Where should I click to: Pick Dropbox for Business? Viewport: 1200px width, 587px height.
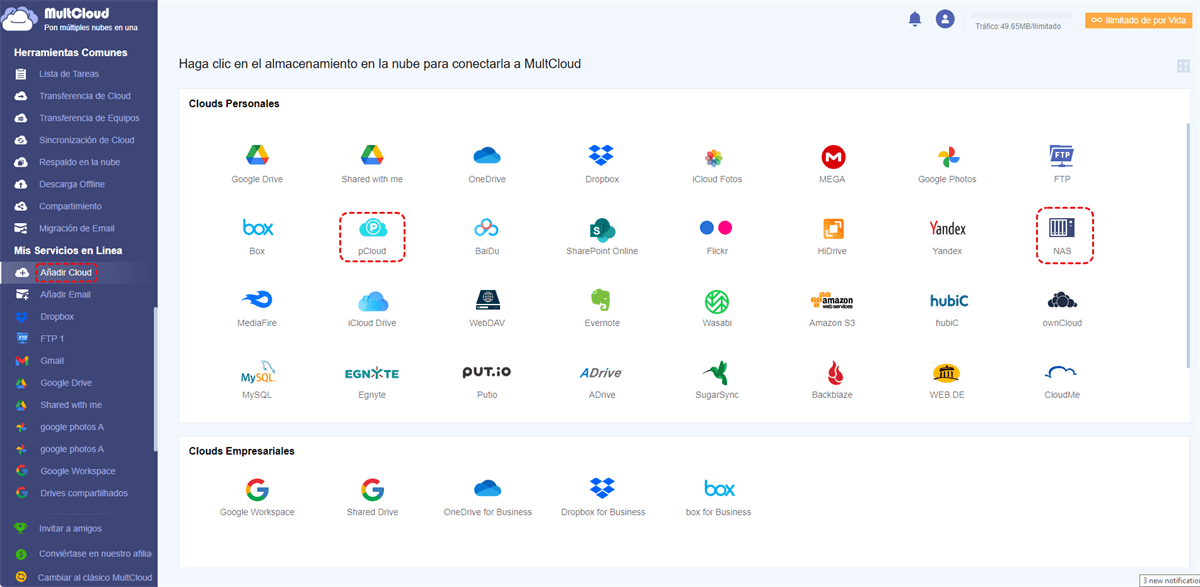pos(602,489)
